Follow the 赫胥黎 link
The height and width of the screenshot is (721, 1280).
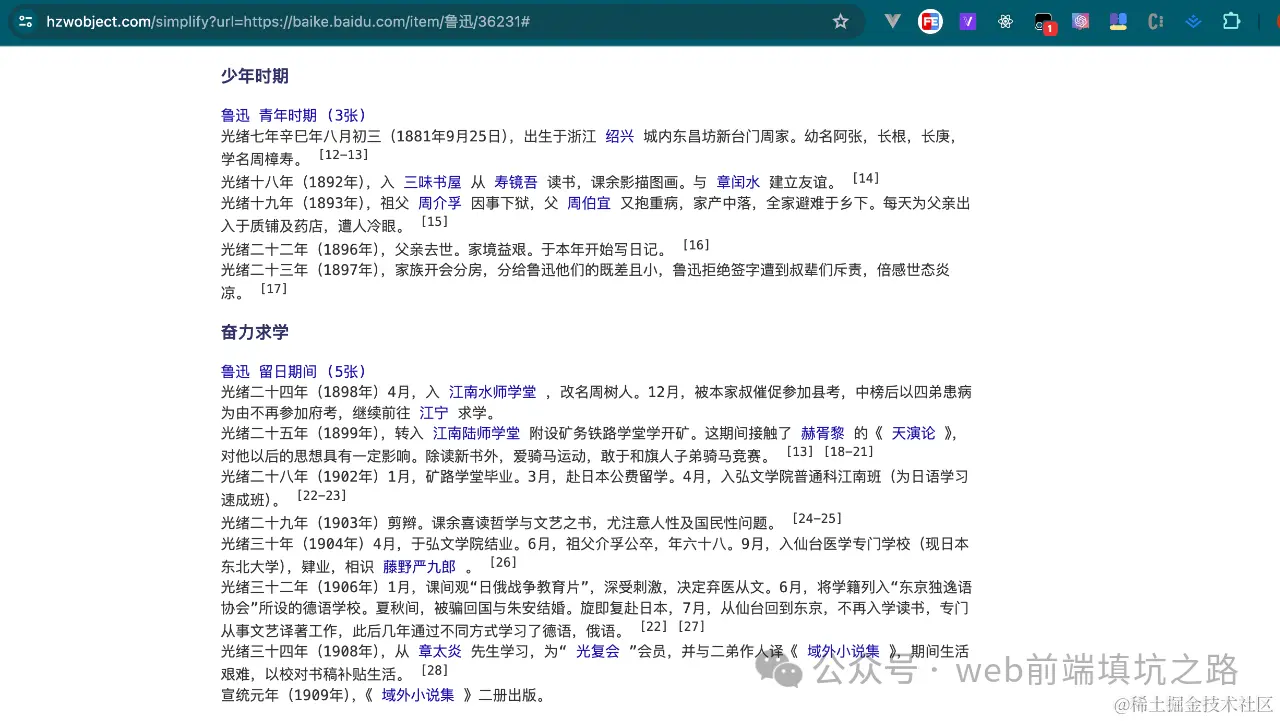coord(823,433)
